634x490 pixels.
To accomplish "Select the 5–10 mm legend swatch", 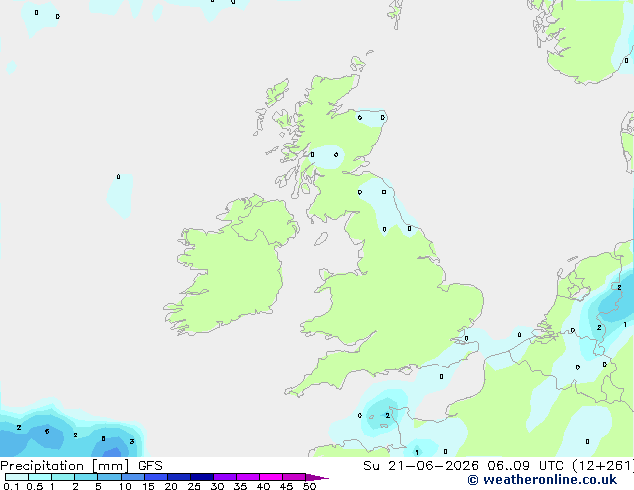I will coord(109,477).
